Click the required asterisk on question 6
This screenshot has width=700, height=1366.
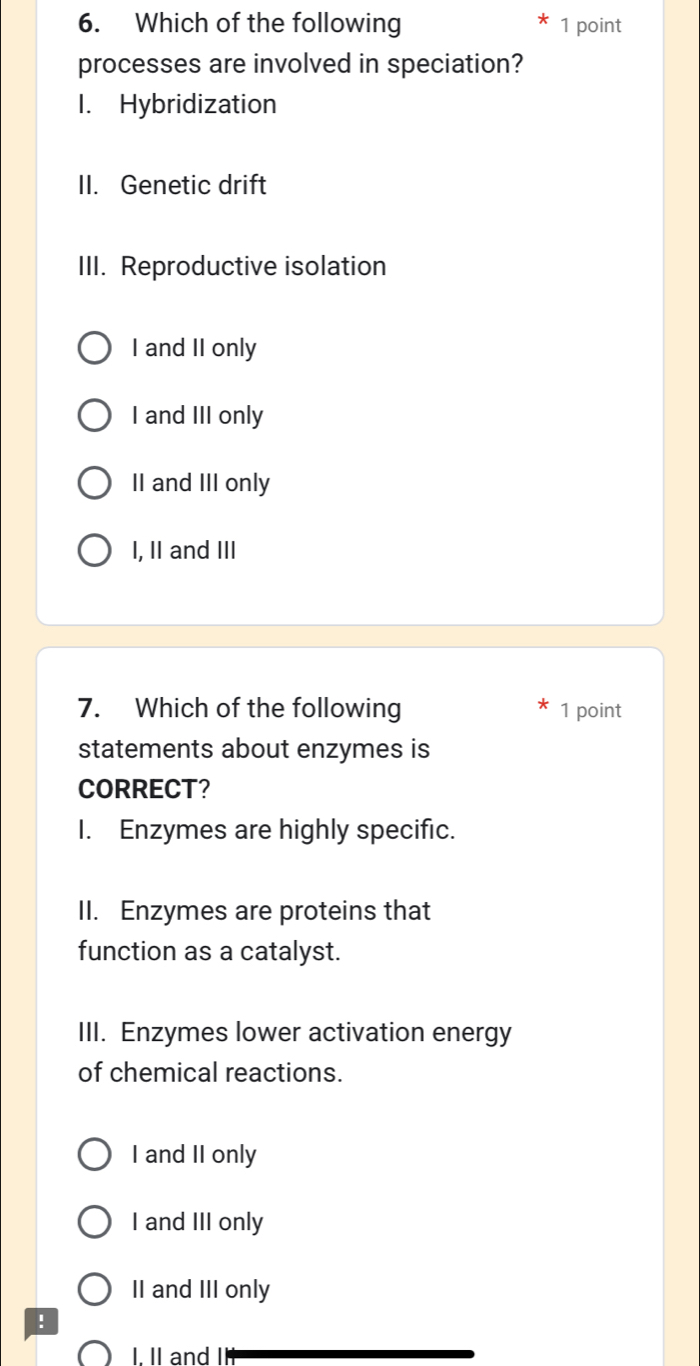click(x=541, y=21)
